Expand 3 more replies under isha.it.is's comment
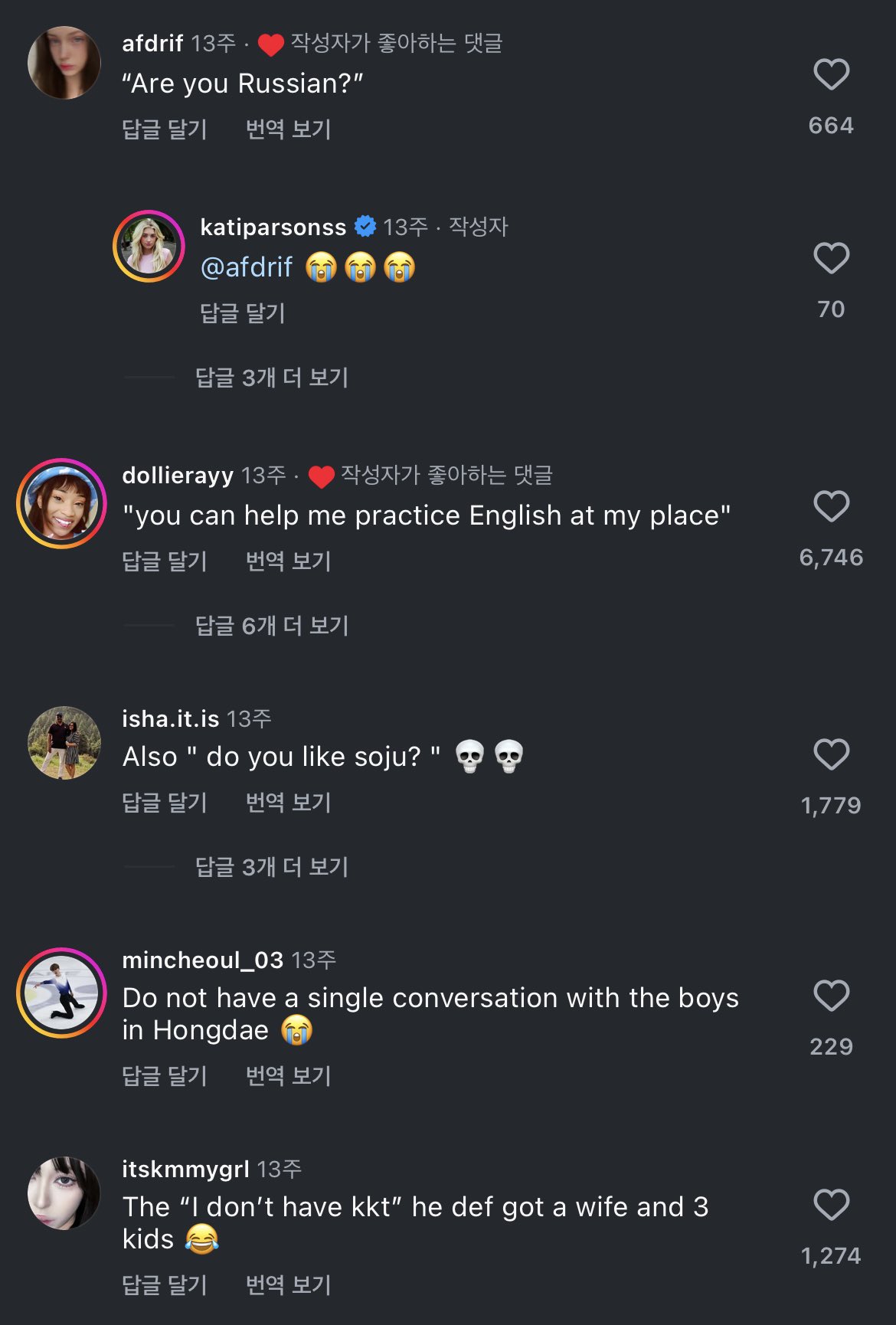Screen dimensions: 896x1325 pyautogui.click(x=272, y=867)
